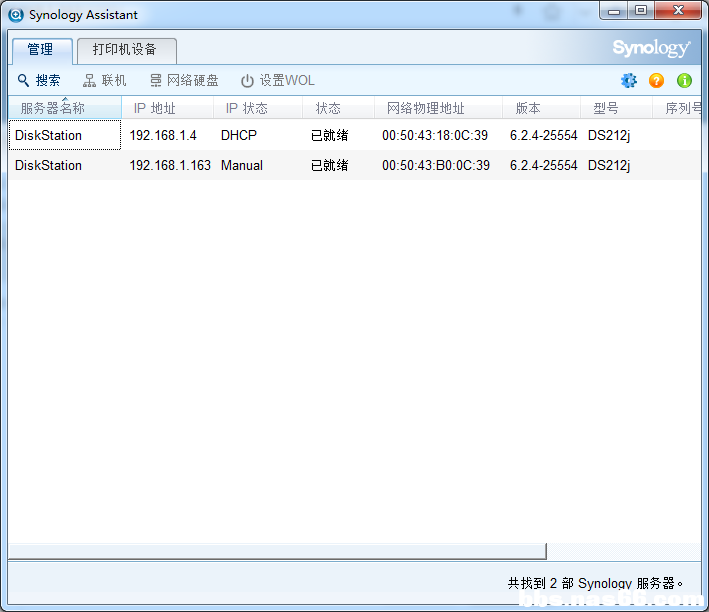This screenshot has width=709, height=612.
Task: Click the 状态 column header
Action: tap(338, 108)
